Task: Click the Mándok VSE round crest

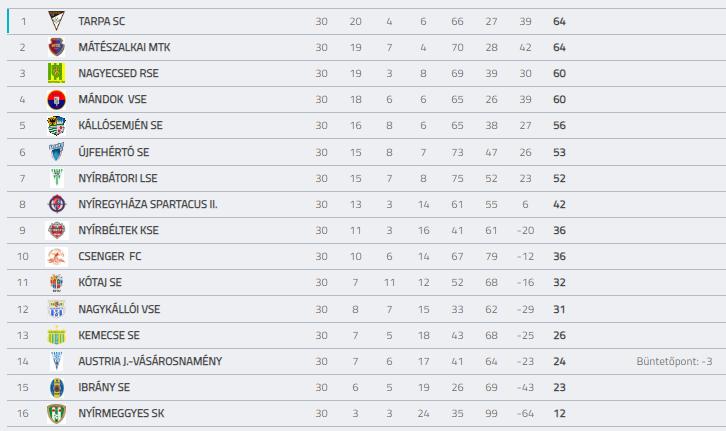Action: coord(56,100)
